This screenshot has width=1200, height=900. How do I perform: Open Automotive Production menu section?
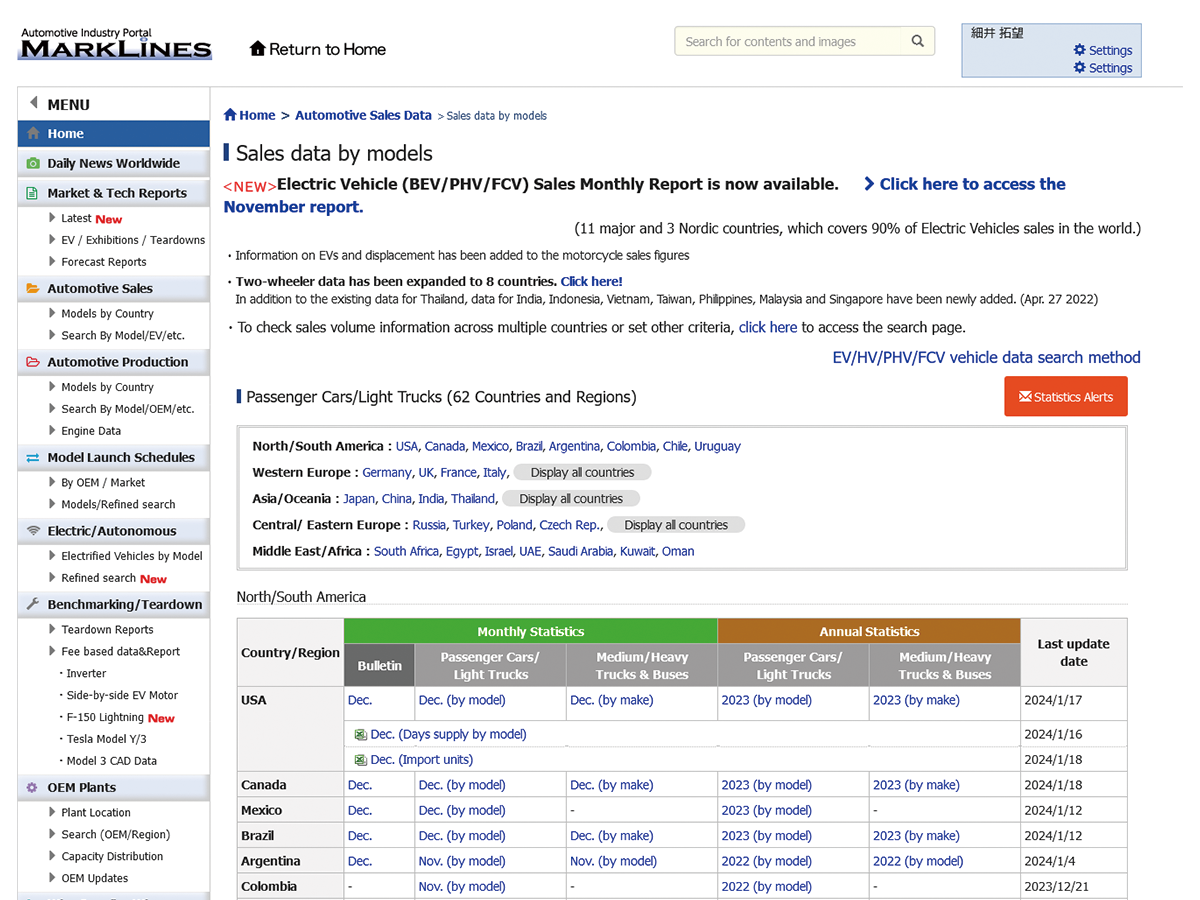[x=114, y=362]
